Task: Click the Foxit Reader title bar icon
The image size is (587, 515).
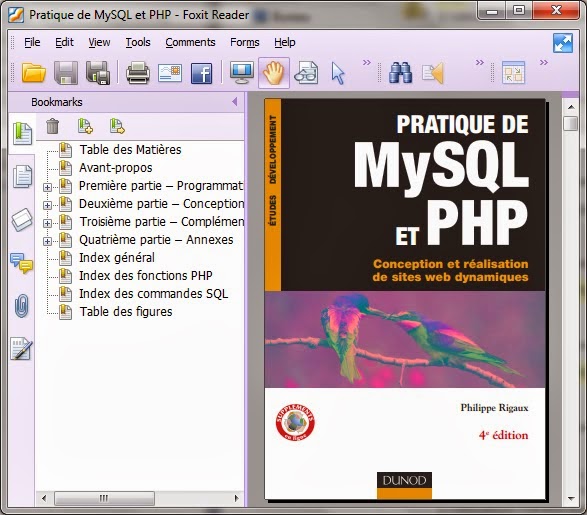Action: point(16,15)
